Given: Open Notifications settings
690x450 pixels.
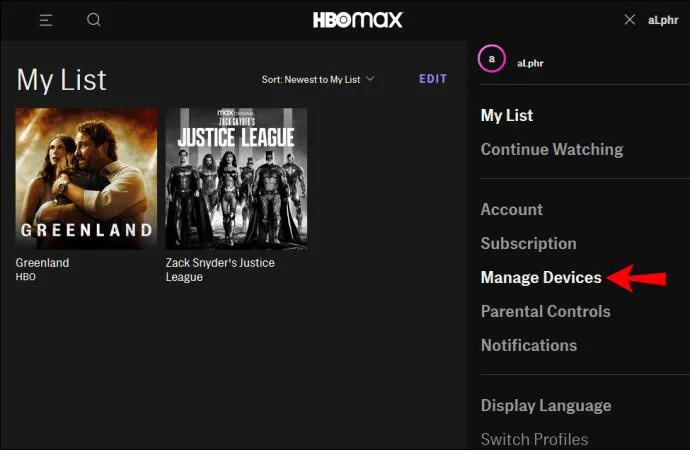Looking at the screenshot, I should point(529,345).
